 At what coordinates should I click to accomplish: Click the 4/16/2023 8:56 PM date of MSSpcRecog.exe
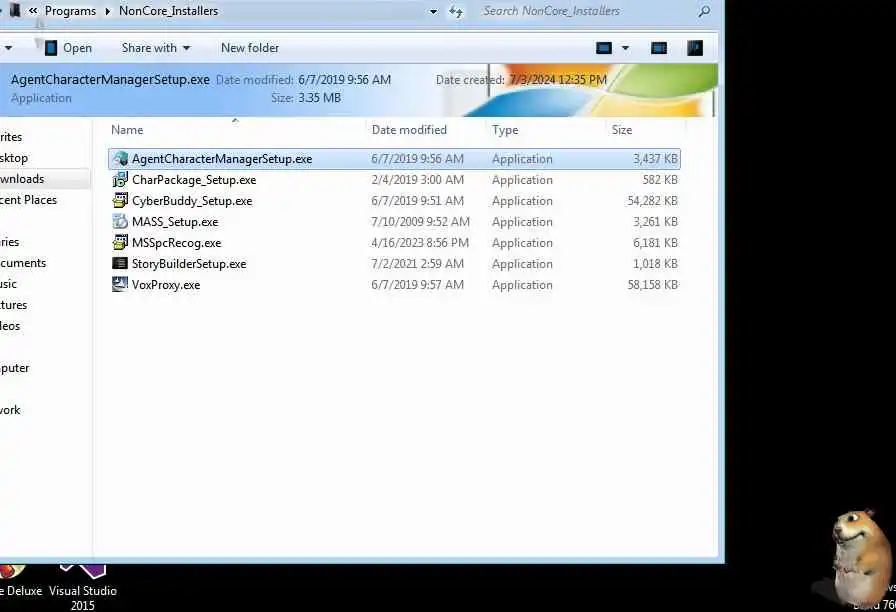coord(420,243)
